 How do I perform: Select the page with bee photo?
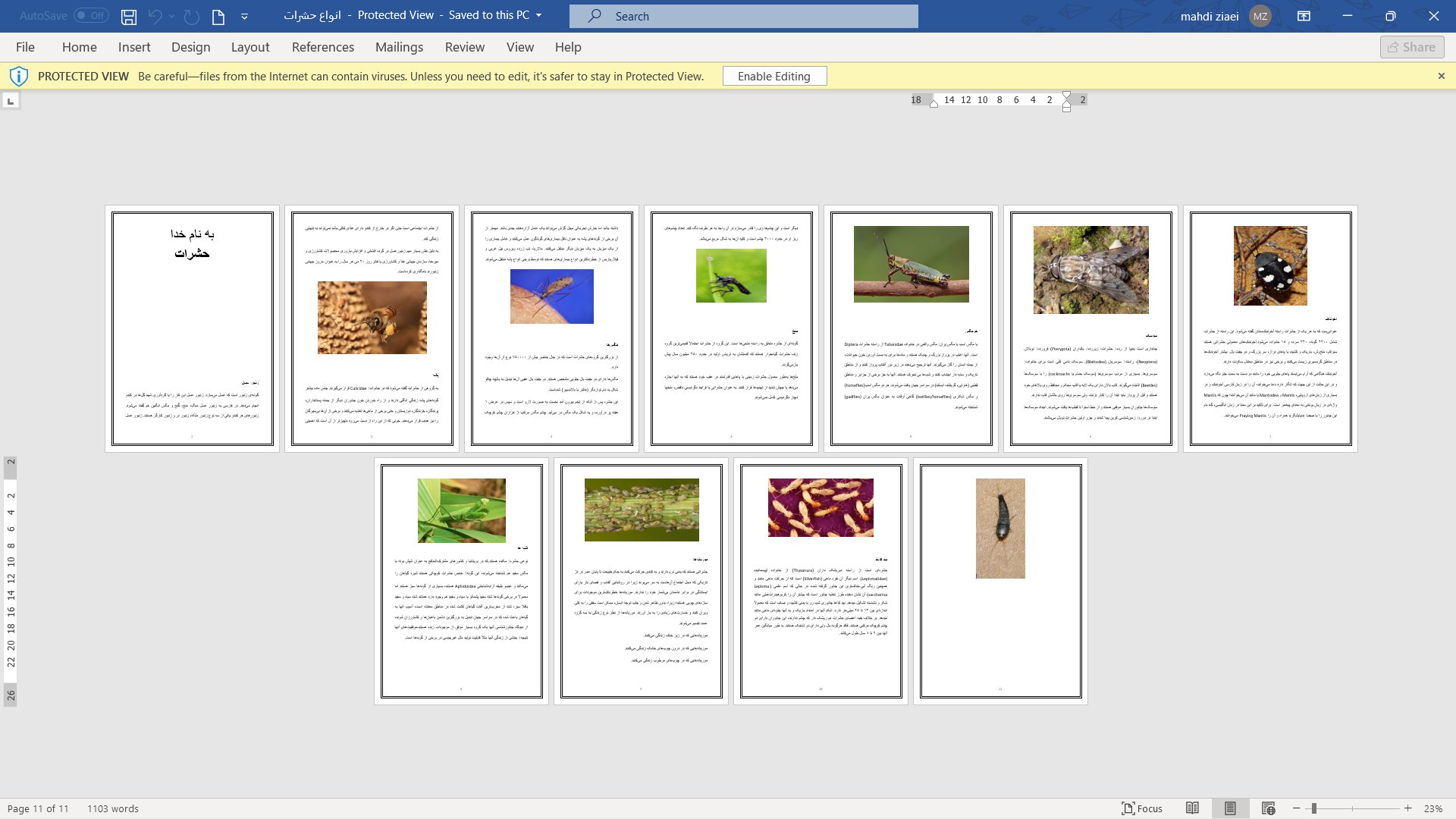[372, 328]
